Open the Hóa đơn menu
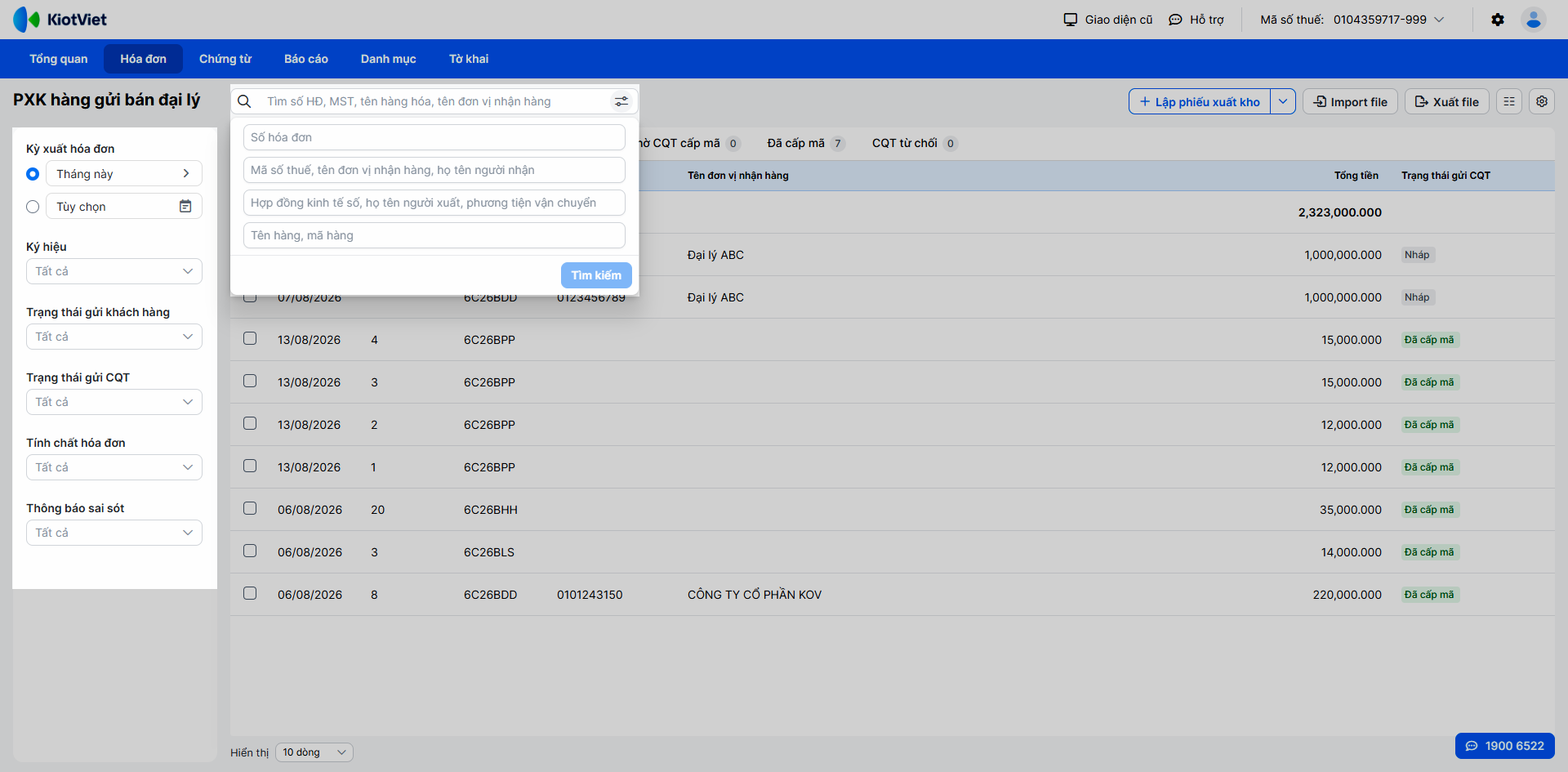Screen dimensions: 1568x772 (143, 59)
